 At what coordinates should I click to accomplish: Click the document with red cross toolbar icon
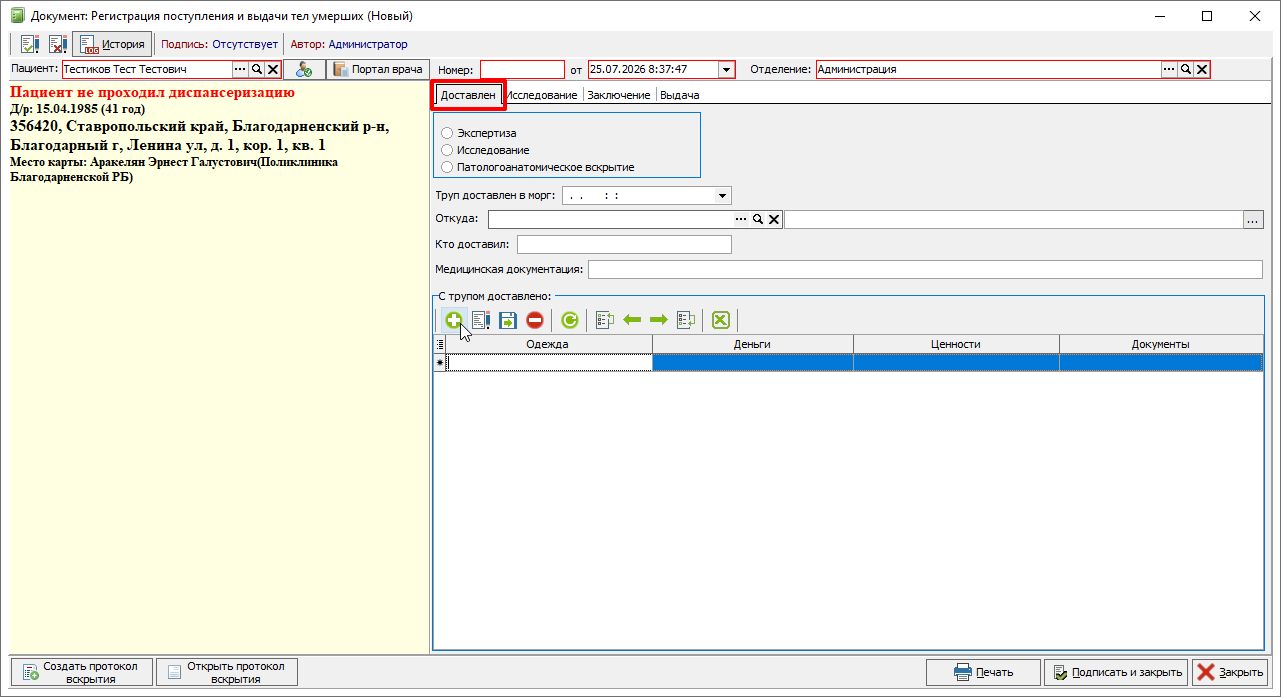pyautogui.click(x=57, y=44)
